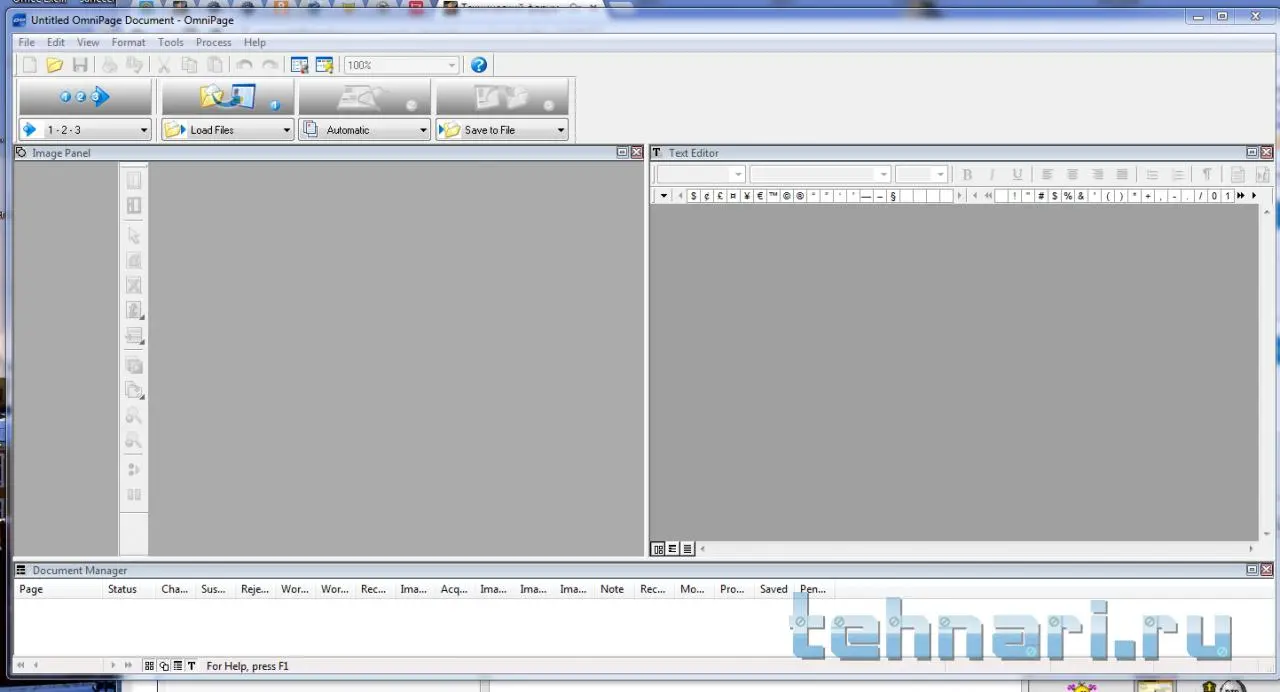Toggle align left in Text Editor
Image resolution: width=1280 pixels, height=692 pixels.
pos(1047,174)
